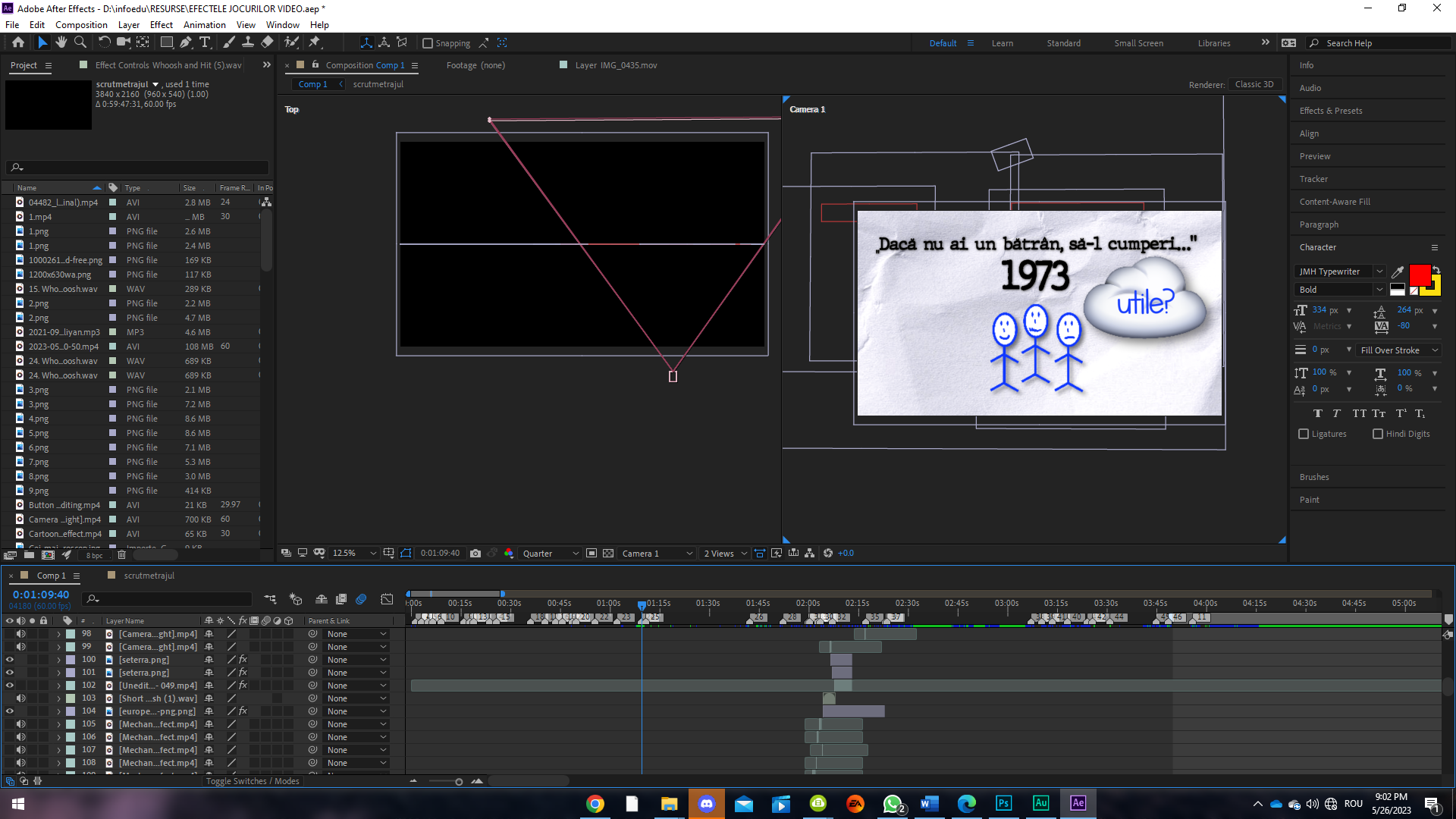The width and height of the screenshot is (1456, 819).
Task: Delete selected project item with trash icon
Action: (x=121, y=555)
